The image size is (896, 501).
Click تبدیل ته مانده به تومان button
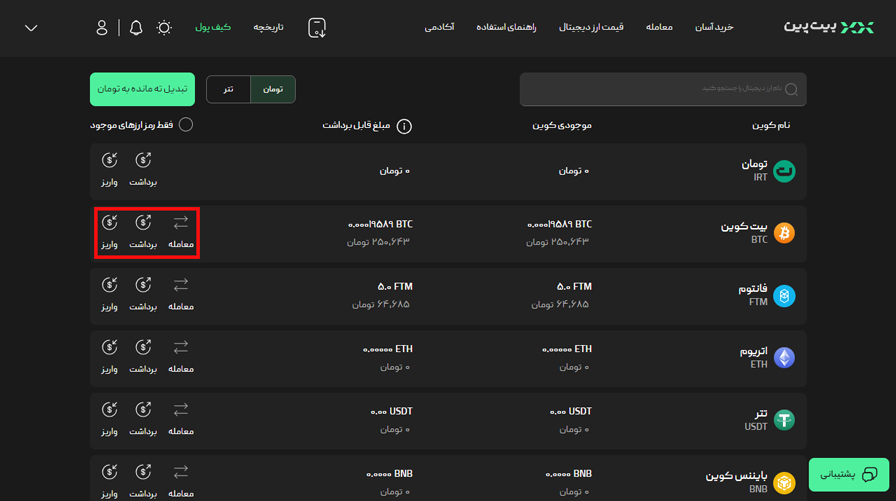(x=142, y=89)
